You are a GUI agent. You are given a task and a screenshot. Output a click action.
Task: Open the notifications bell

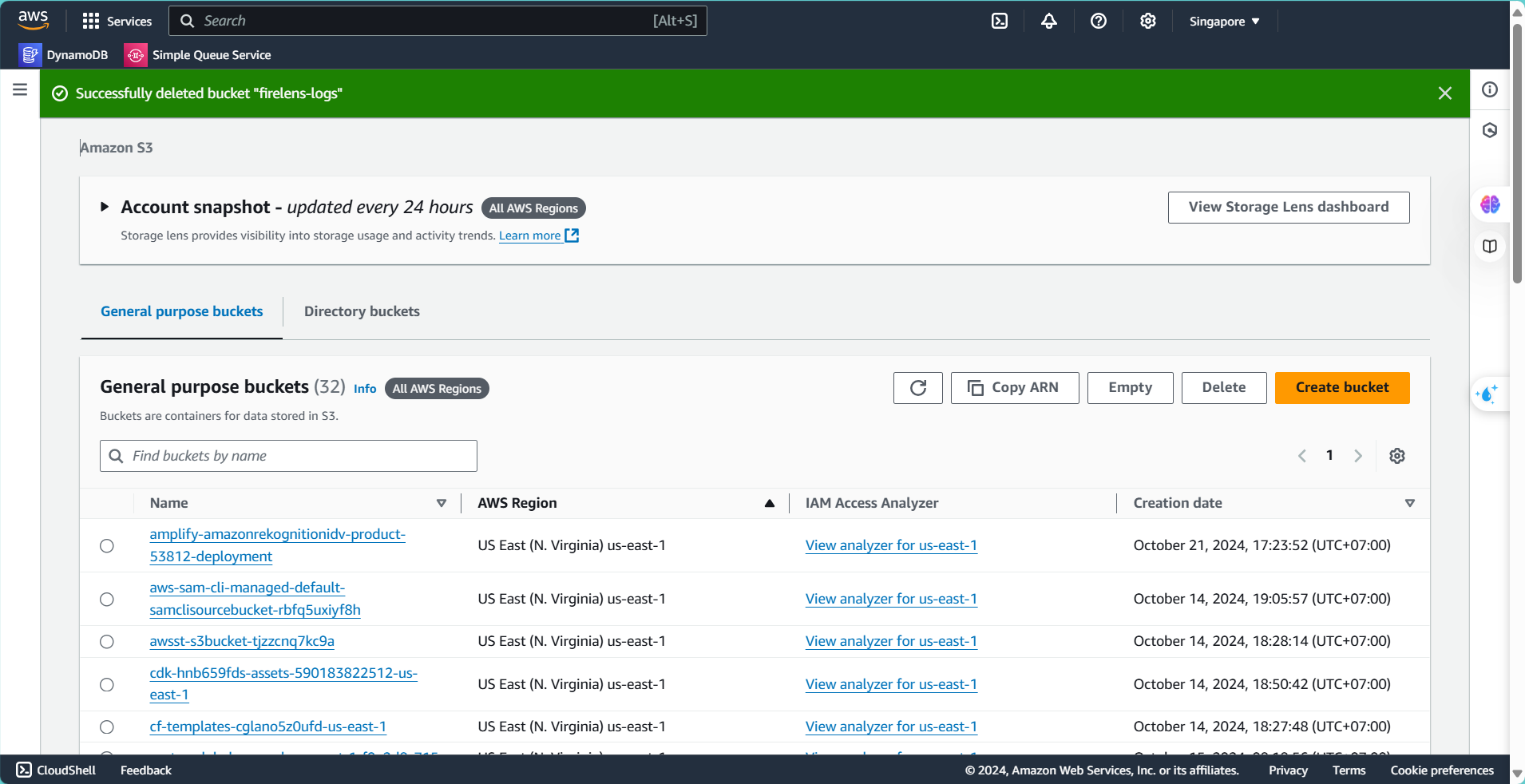(1049, 21)
